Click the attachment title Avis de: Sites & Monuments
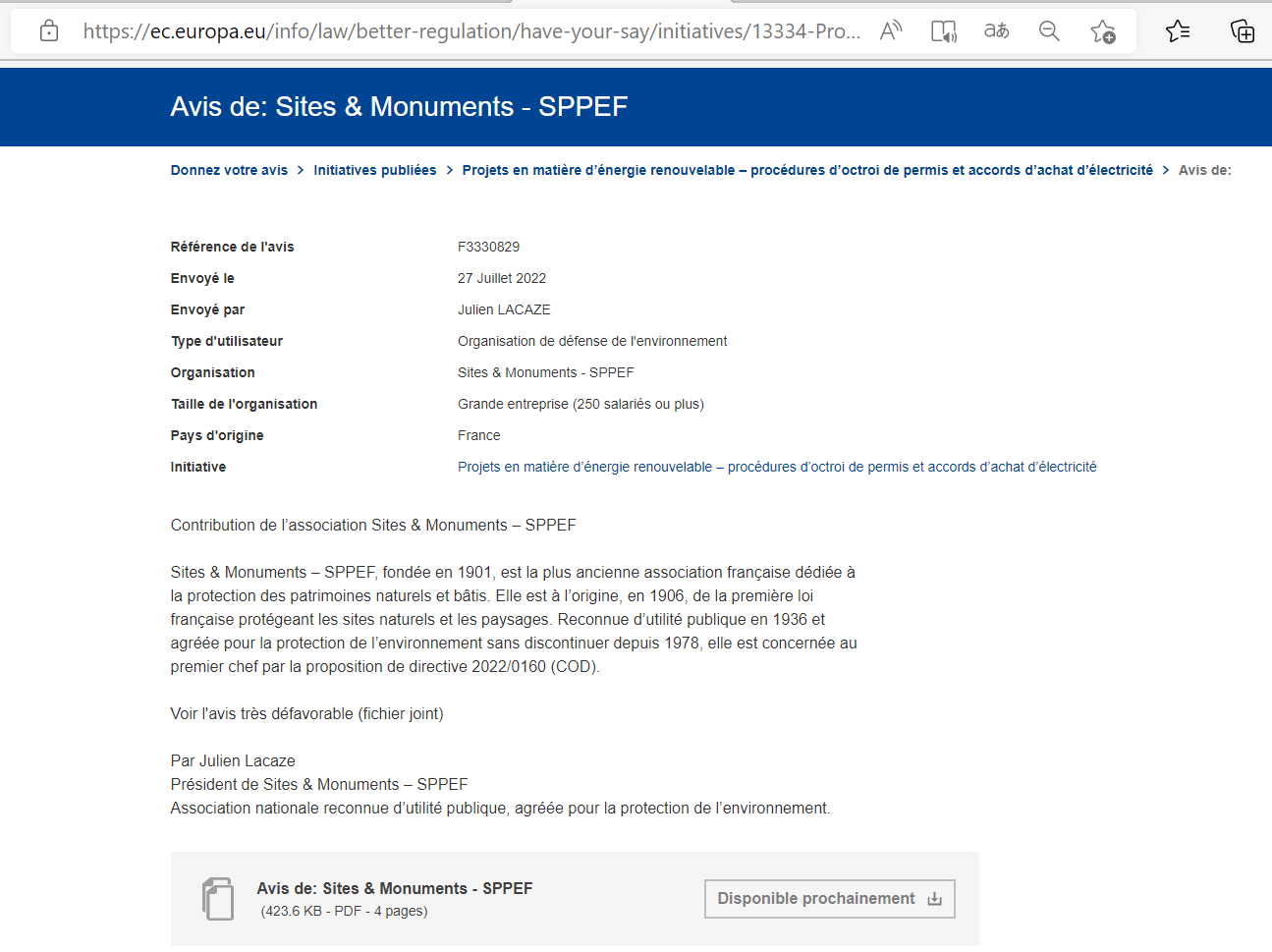 click(395, 888)
